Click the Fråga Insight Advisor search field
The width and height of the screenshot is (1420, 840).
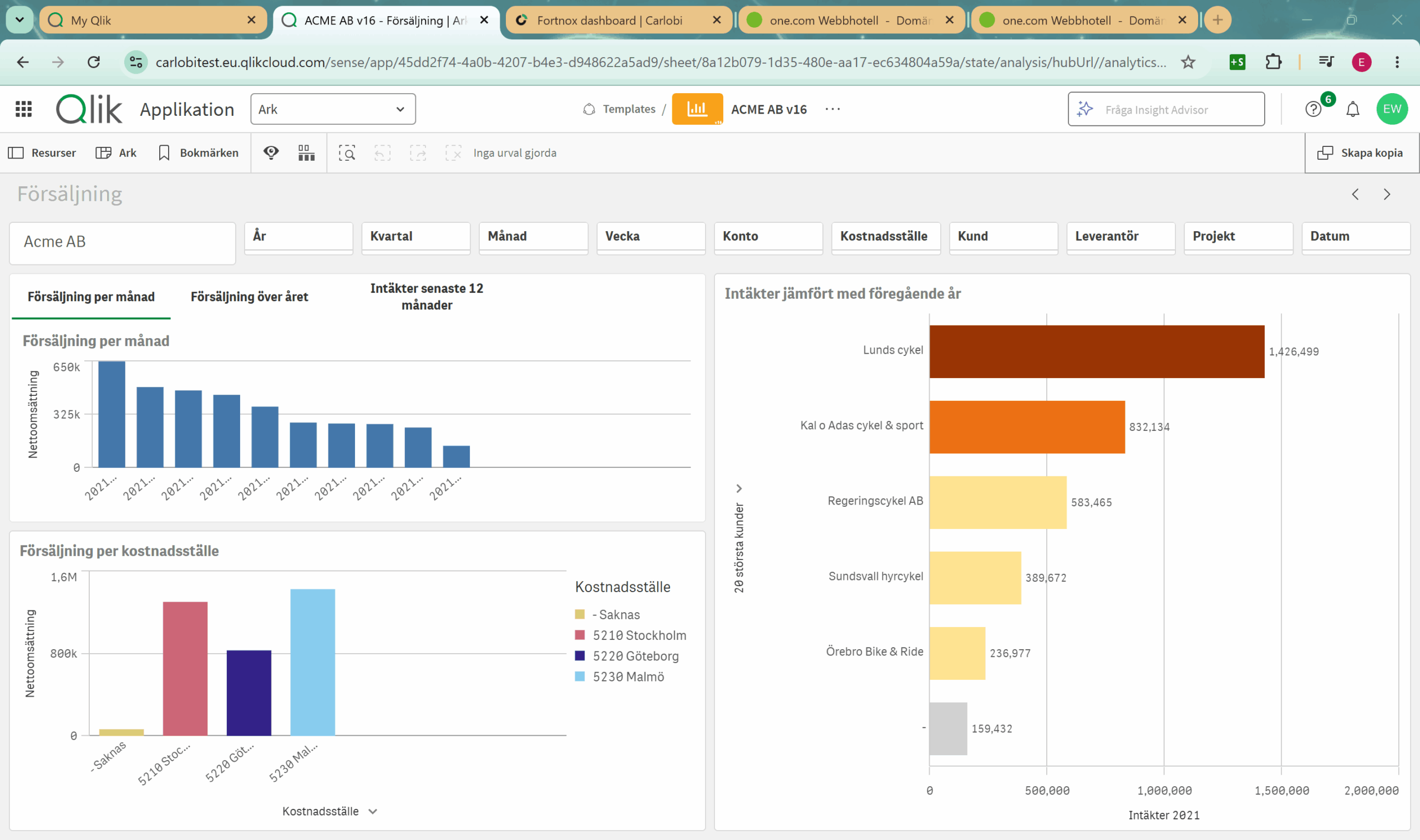pos(1166,109)
